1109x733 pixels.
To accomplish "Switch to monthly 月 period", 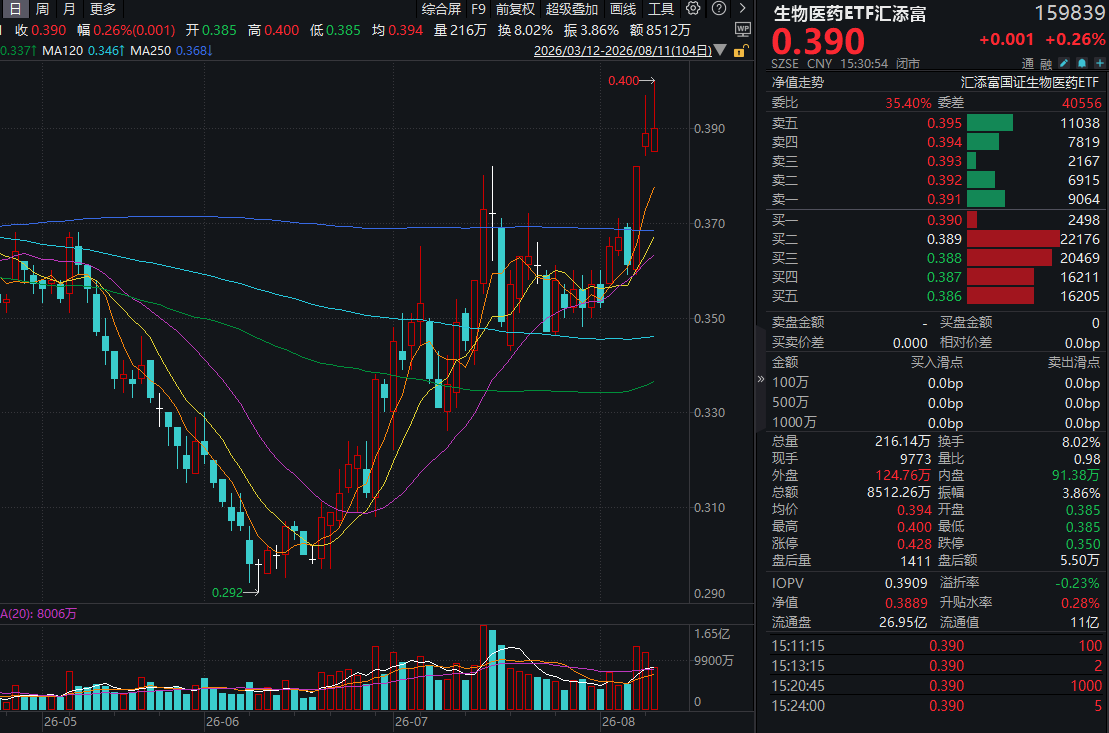I will click(x=69, y=9).
